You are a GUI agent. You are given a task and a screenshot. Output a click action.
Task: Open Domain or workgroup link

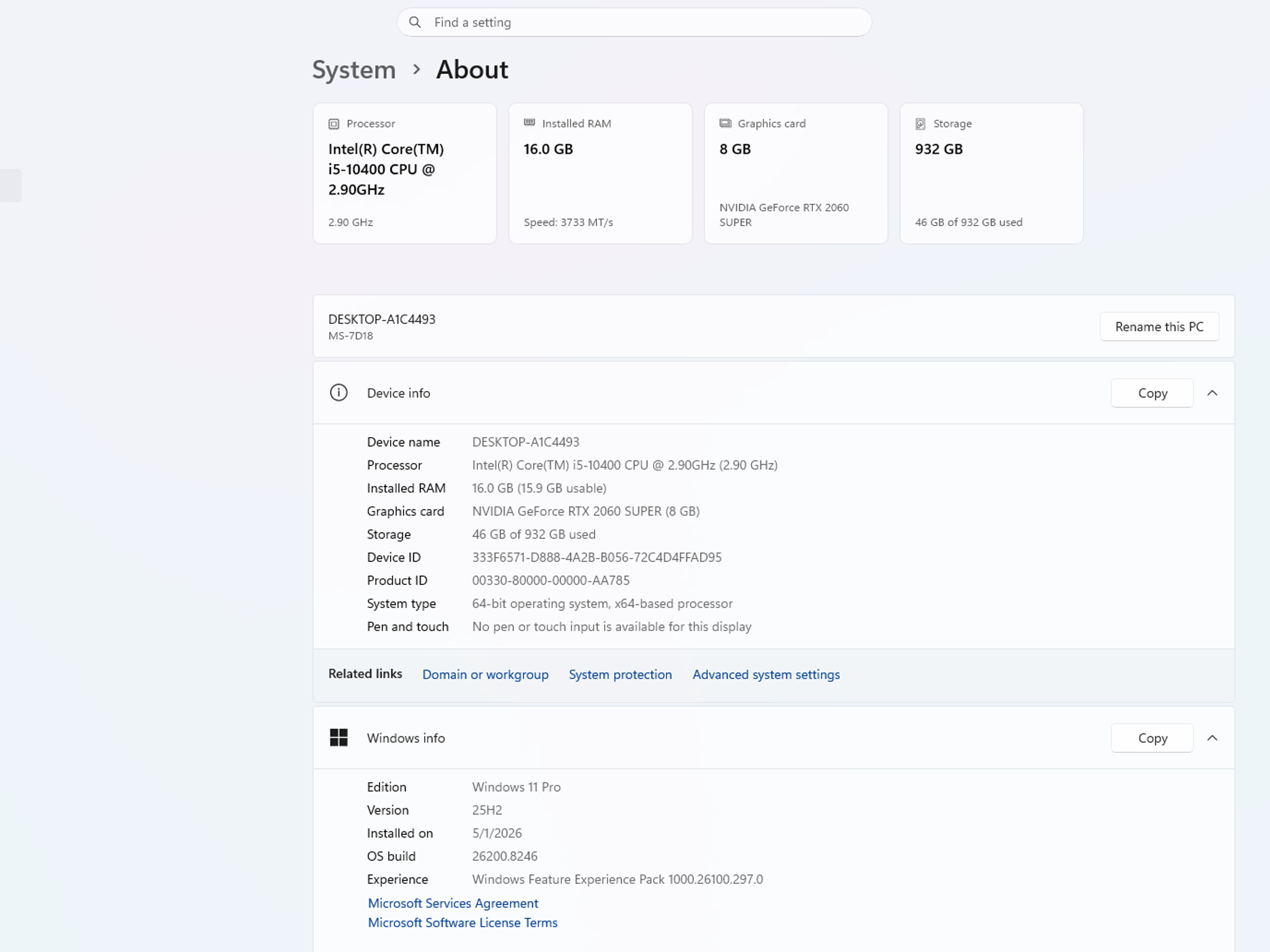click(485, 674)
